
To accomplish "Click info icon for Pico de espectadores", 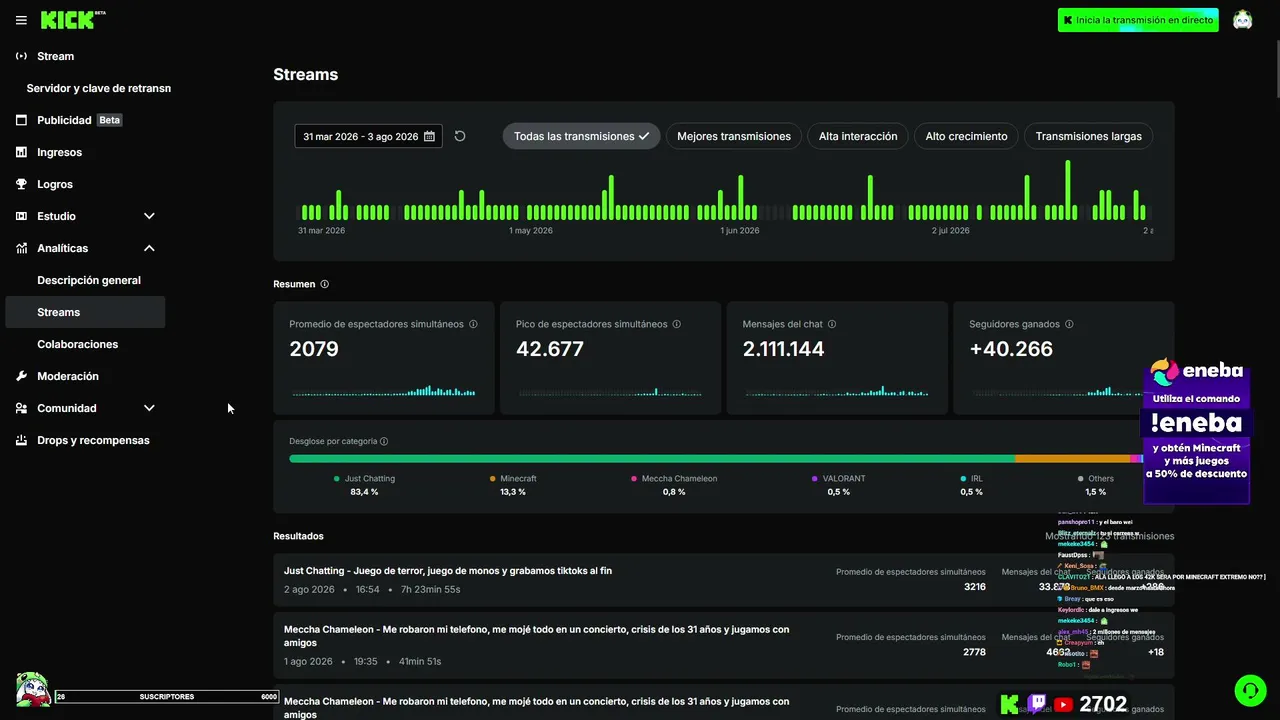I will coord(677,324).
